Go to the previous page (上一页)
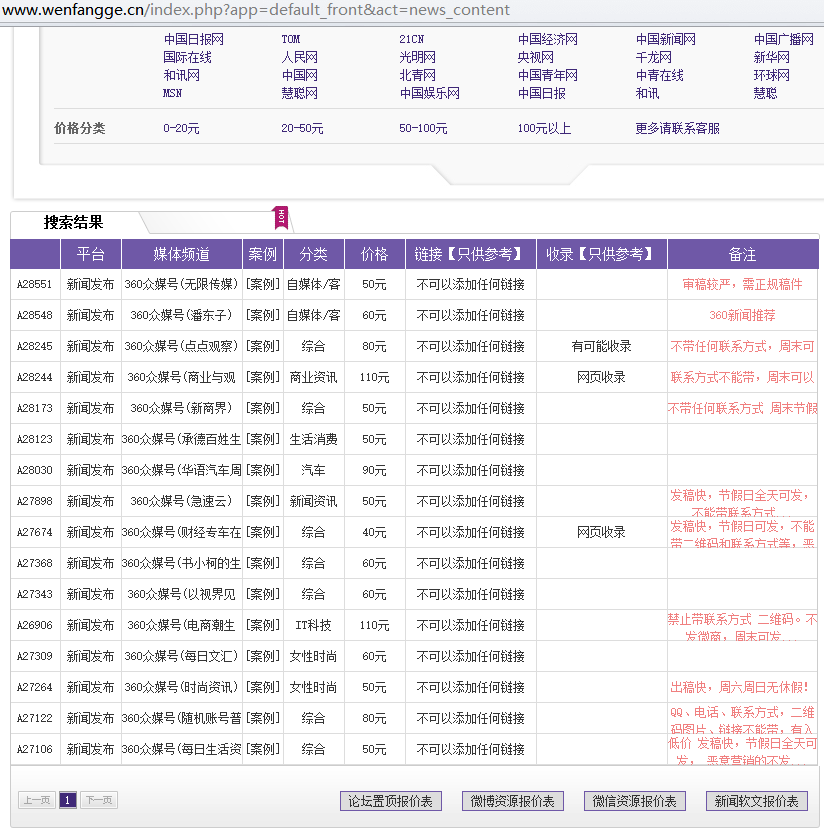The height and width of the screenshot is (834, 824). [x=36, y=800]
